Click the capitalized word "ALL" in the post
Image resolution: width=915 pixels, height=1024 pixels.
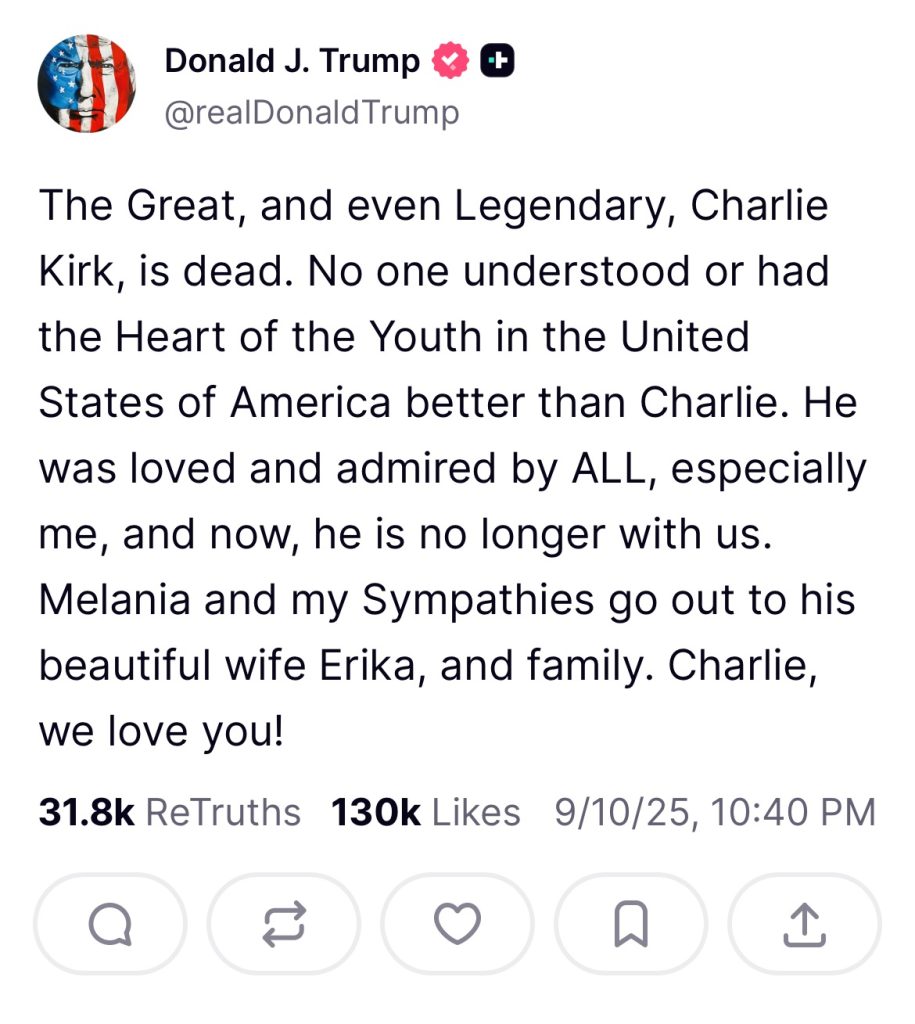(x=609, y=469)
